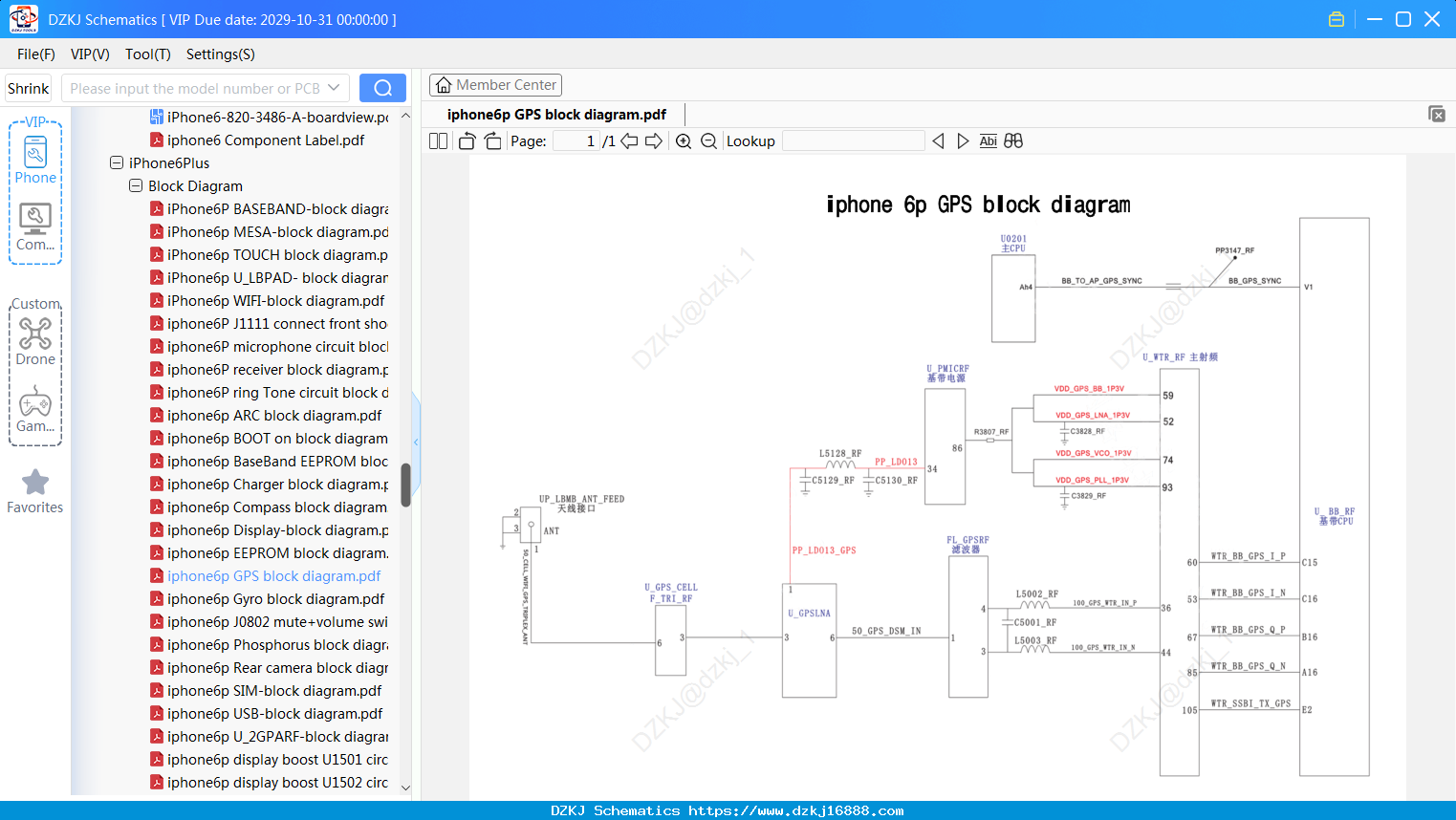Open iphone6p SIM-block diagram.pdf
The image size is (1456, 820).
coord(274,691)
